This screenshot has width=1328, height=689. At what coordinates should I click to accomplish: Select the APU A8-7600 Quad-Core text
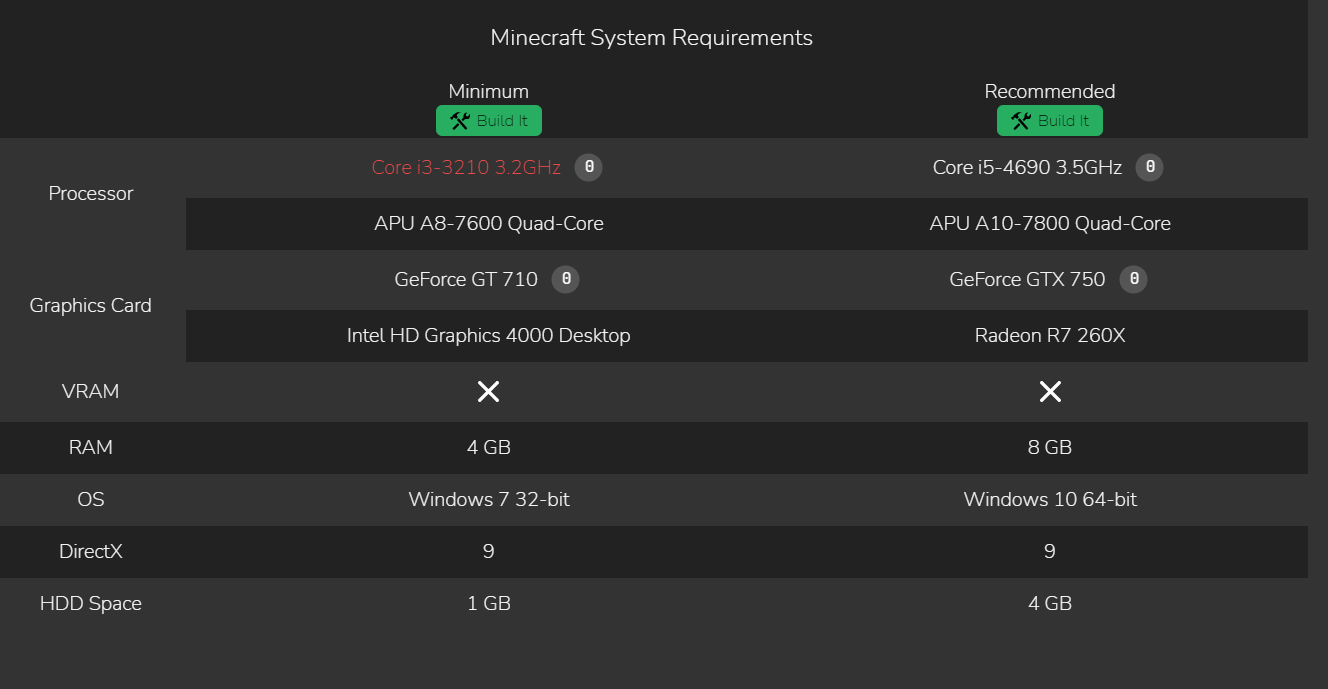point(489,223)
